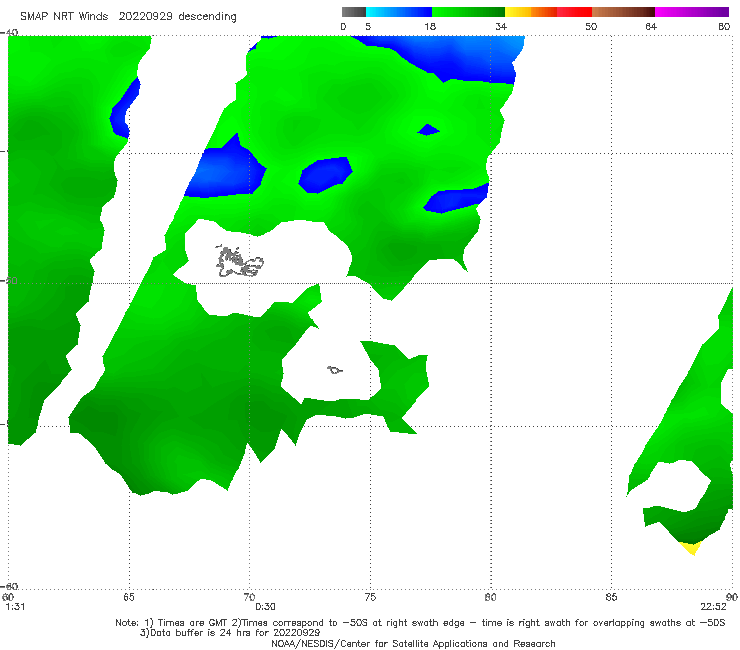
Task: Click the color bar label '34'
Action: click(x=501, y=26)
